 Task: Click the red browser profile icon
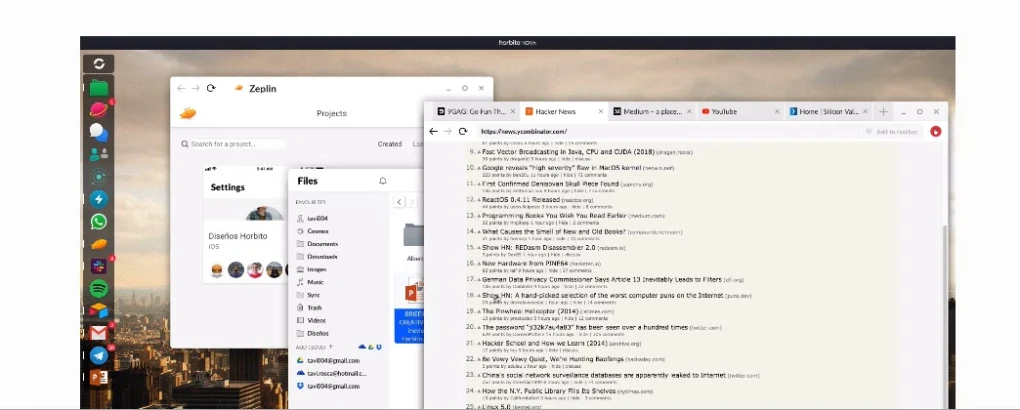tap(936, 131)
